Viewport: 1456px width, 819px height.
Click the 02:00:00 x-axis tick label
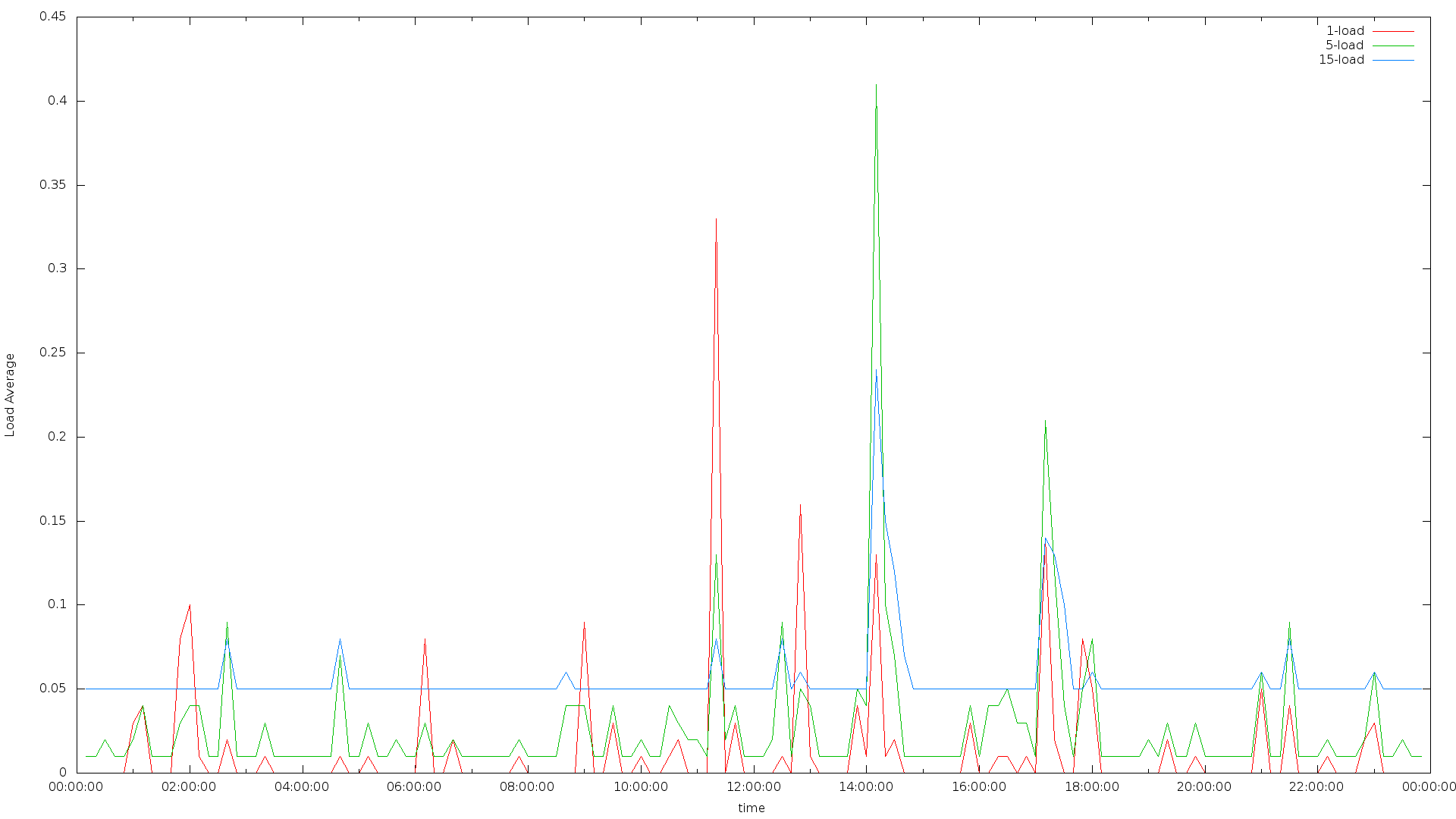(189, 787)
